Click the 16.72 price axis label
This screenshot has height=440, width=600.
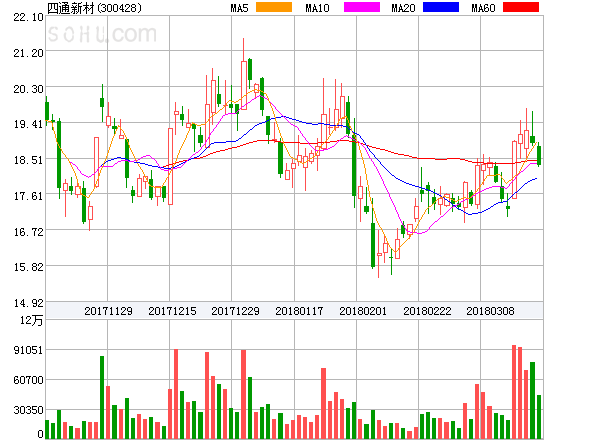28,232
